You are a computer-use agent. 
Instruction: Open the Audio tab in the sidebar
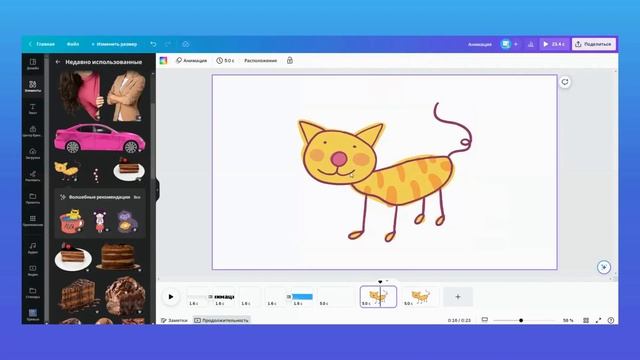click(x=33, y=248)
